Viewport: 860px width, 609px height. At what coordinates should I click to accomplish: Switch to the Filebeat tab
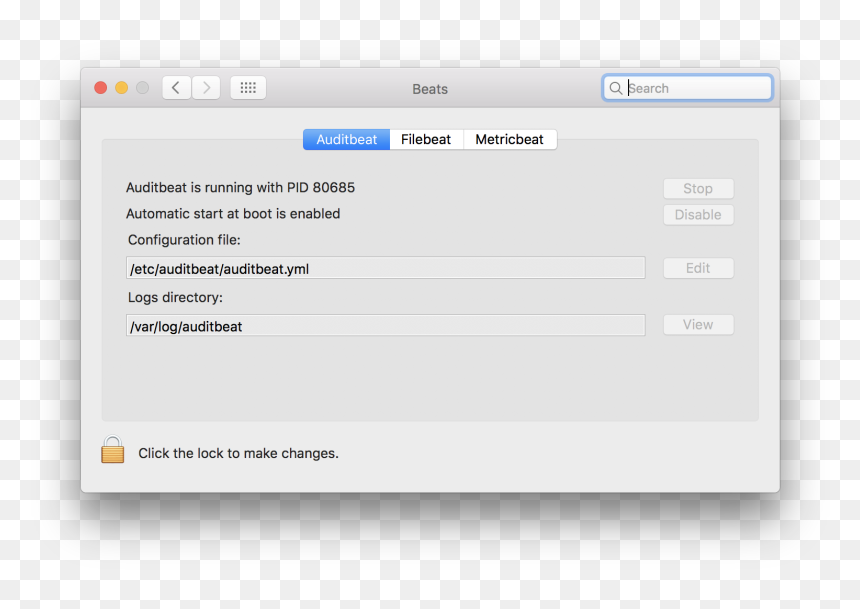point(426,139)
